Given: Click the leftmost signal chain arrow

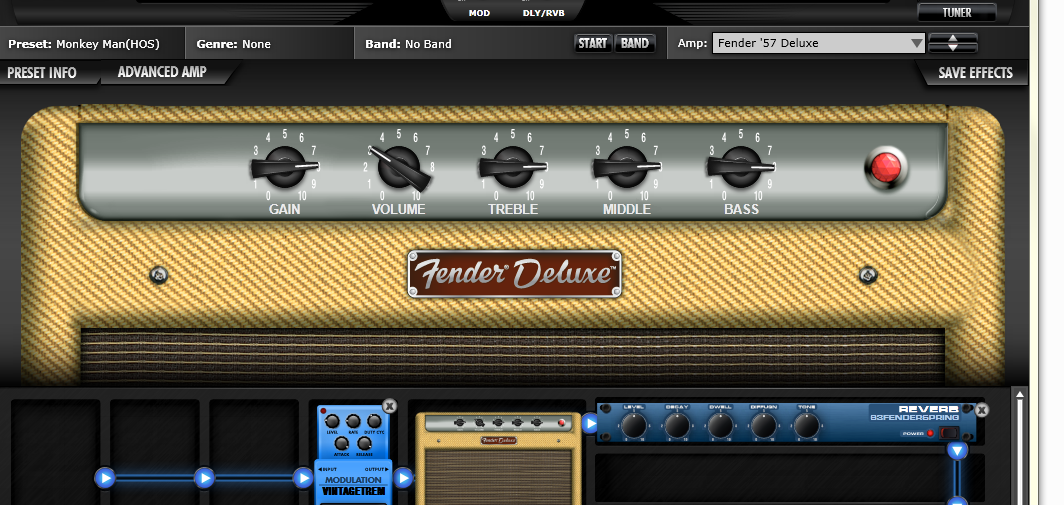Looking at the screenshot, I should click(104, 478).
